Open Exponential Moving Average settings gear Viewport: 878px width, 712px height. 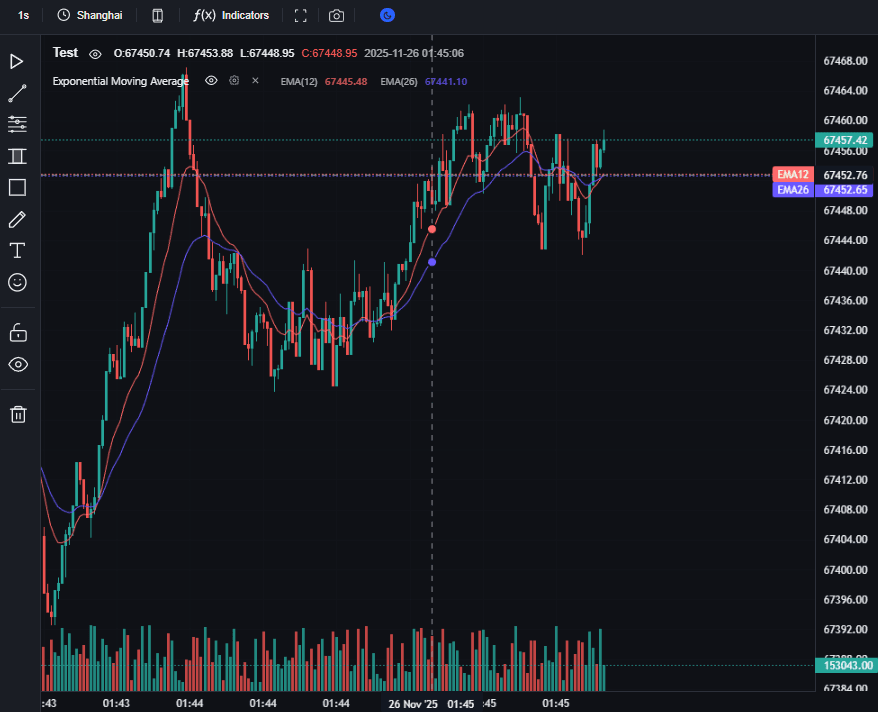point(234,81)
